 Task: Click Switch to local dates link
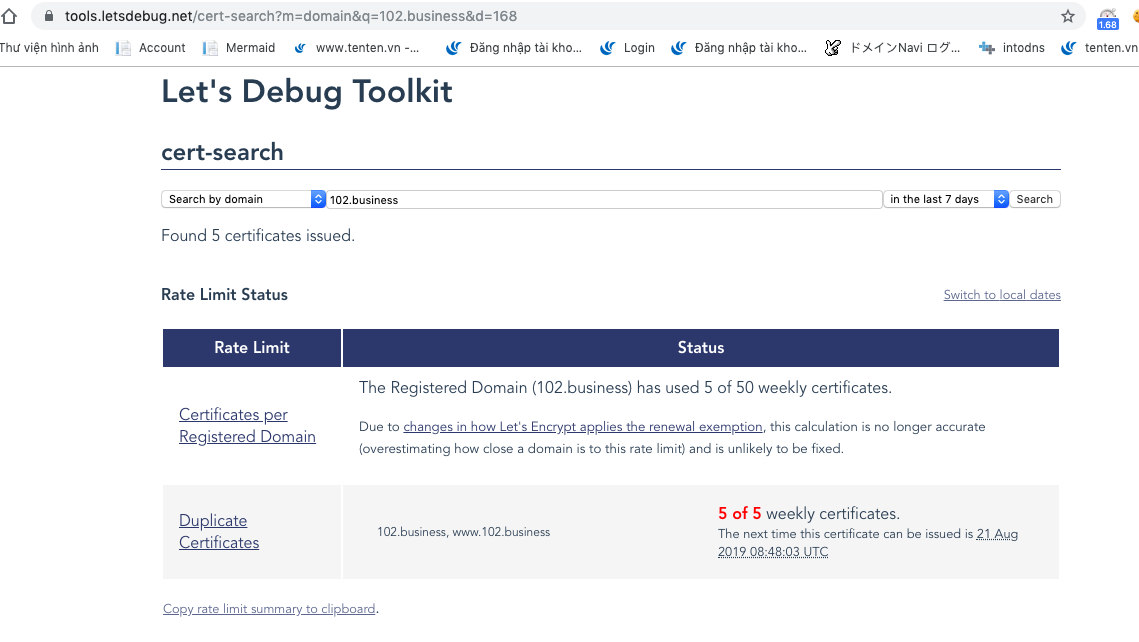click(x=1002, y=295)
